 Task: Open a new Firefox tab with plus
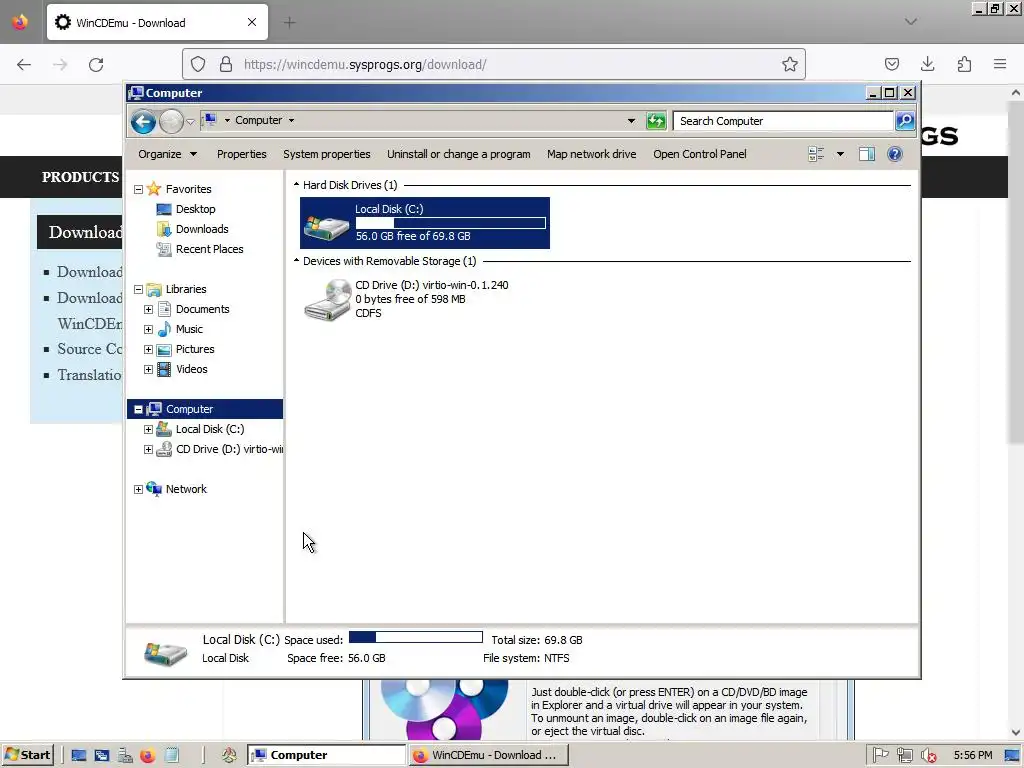(289, 22)
